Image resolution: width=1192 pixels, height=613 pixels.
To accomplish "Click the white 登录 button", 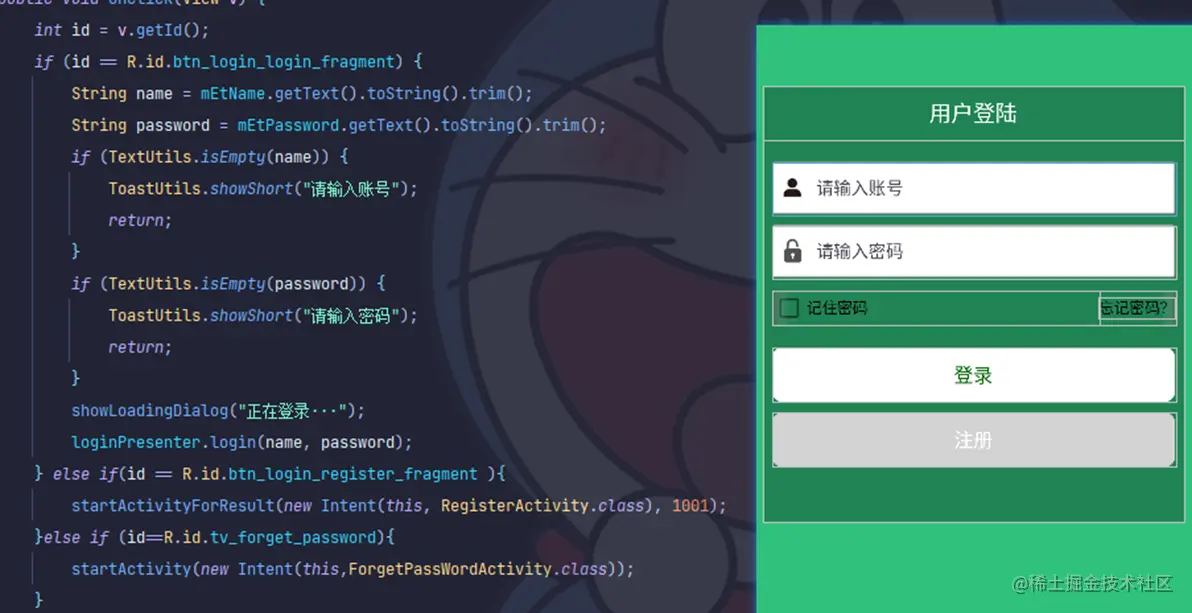I will pyautogui.click(x=974, y=375).
